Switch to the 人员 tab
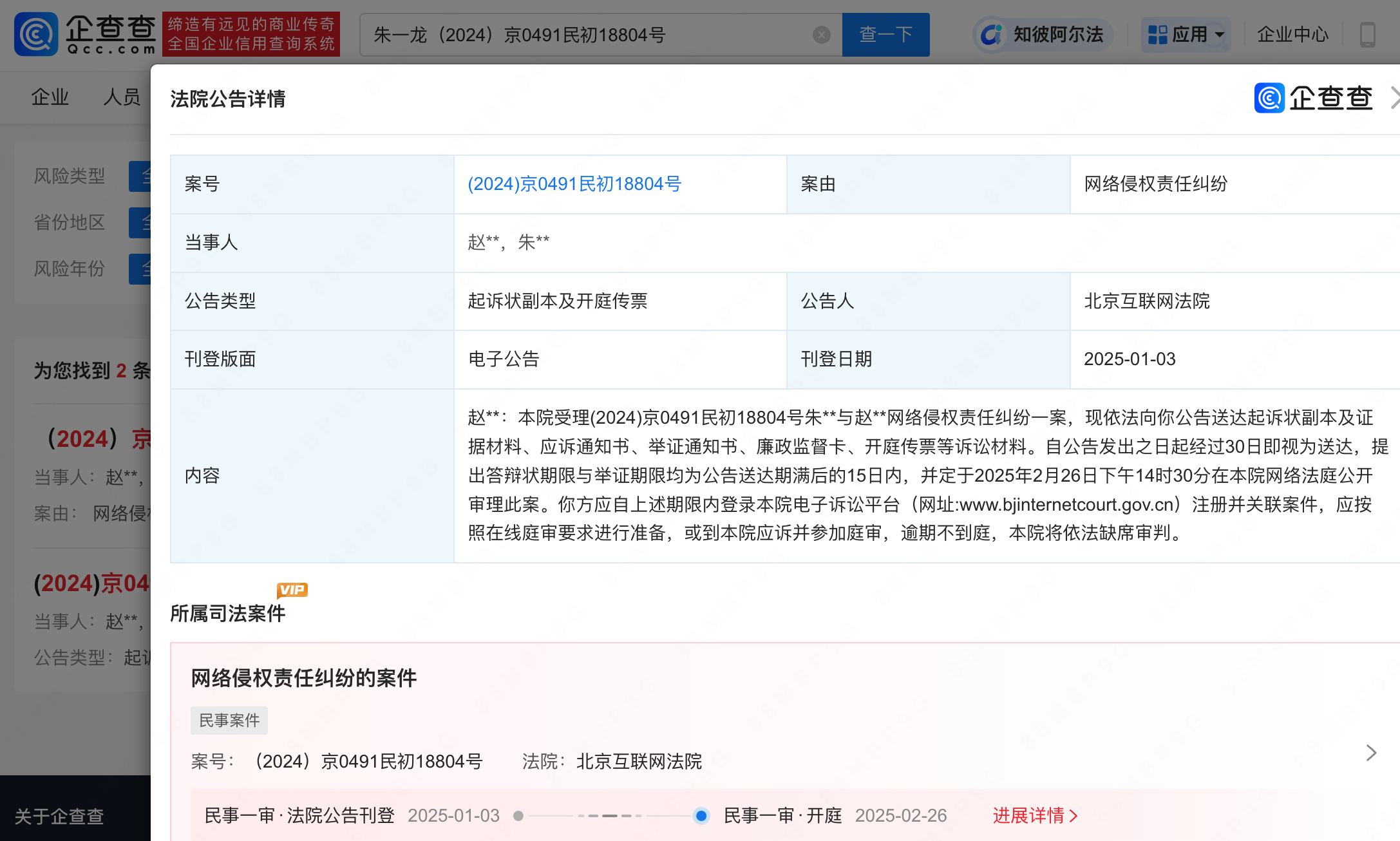1400x841 pixels. click(x=122, y=97)
